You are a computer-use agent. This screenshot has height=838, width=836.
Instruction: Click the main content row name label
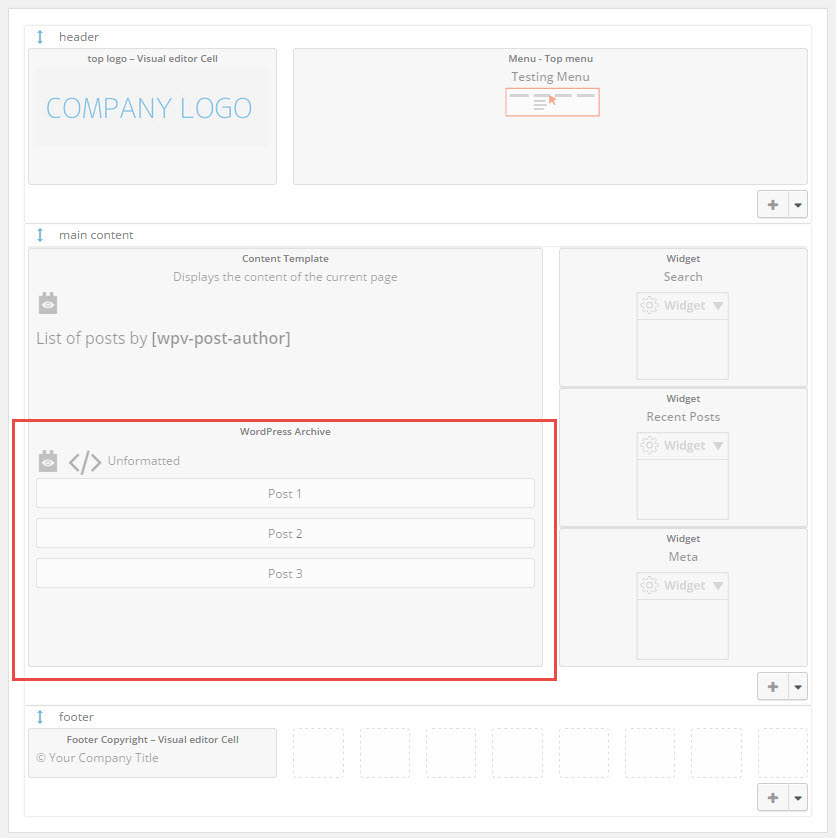point(96,235)
